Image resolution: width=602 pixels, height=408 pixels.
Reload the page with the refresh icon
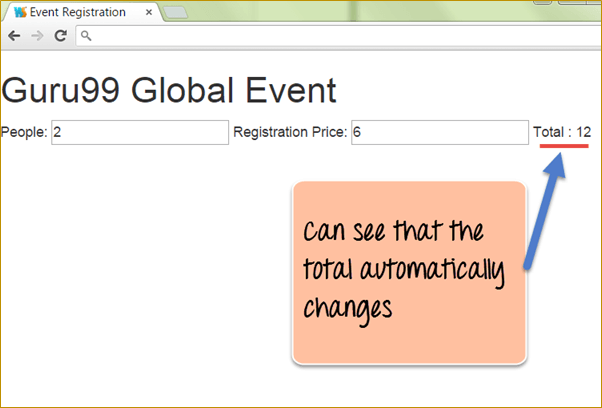(x=60, y=35)
